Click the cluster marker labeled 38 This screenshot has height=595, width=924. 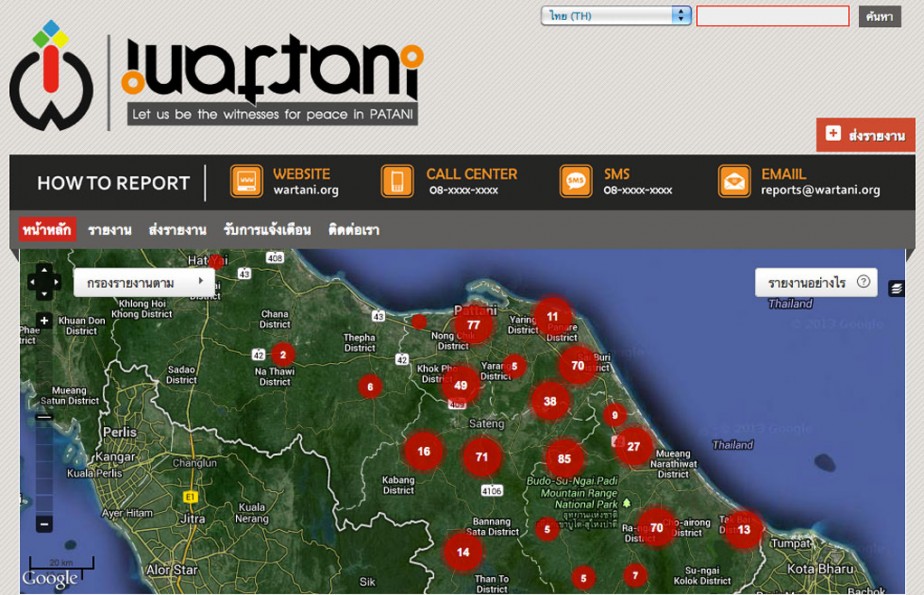pos(550,401)
